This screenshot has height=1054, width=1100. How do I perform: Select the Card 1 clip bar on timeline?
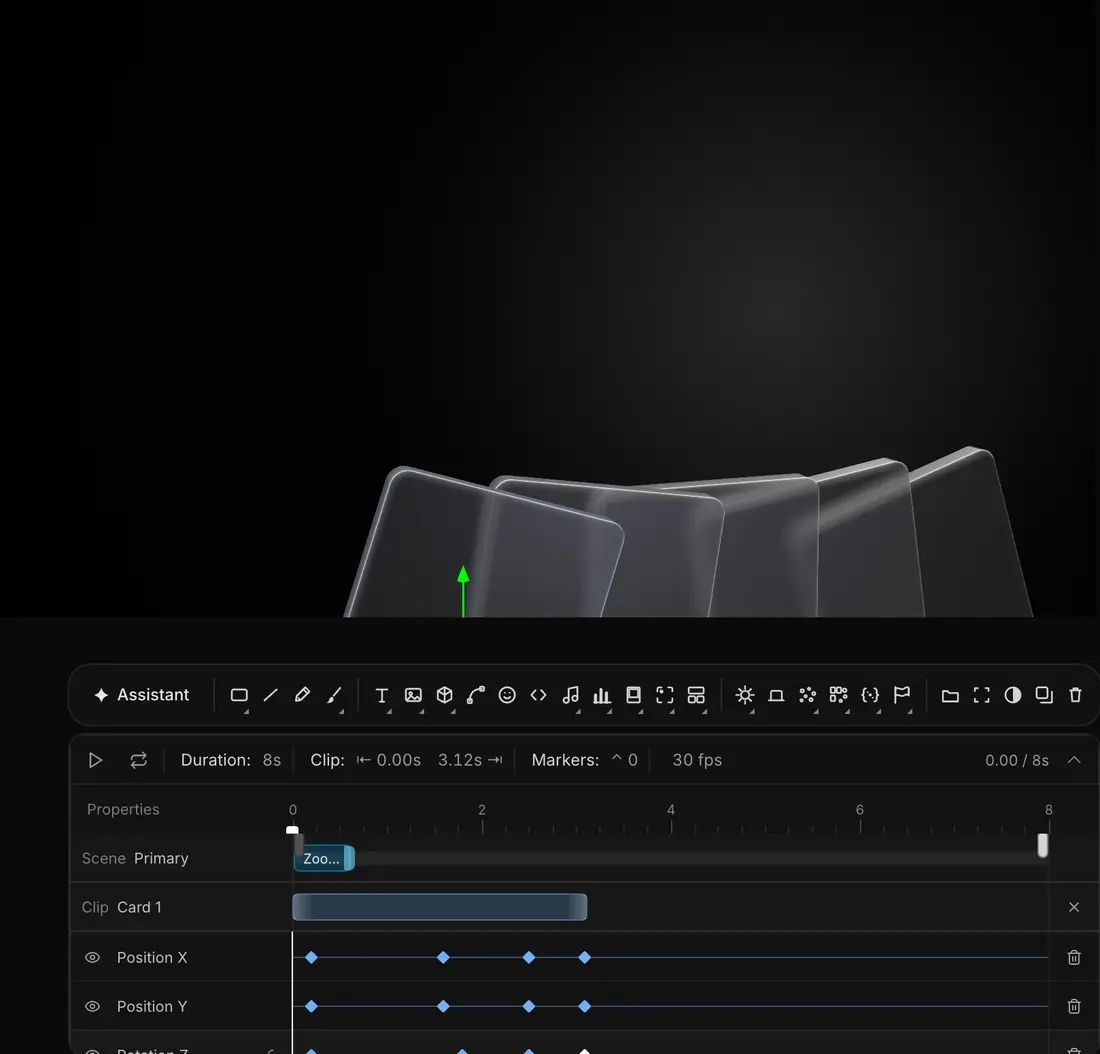point(440,907)
